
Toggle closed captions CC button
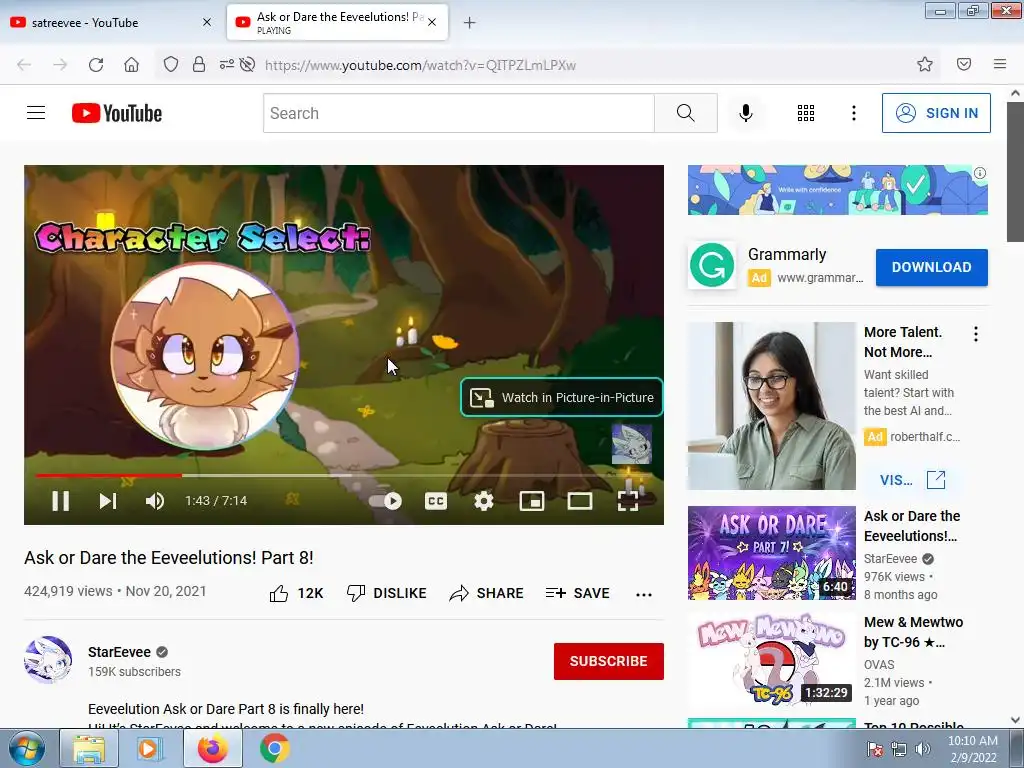pyautogui.click(x=436, y=501)
